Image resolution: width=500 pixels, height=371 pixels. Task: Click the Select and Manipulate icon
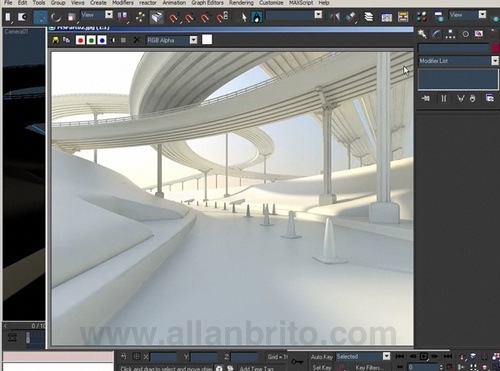140,17
